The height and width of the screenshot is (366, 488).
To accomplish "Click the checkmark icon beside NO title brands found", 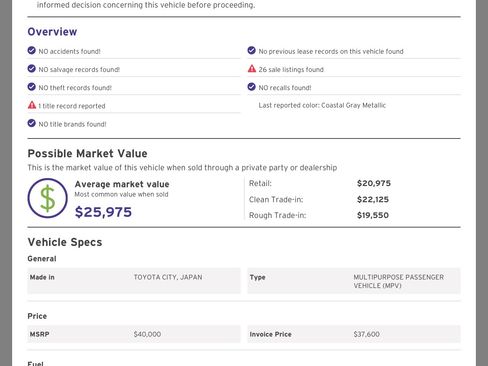I will pos(32,123).
